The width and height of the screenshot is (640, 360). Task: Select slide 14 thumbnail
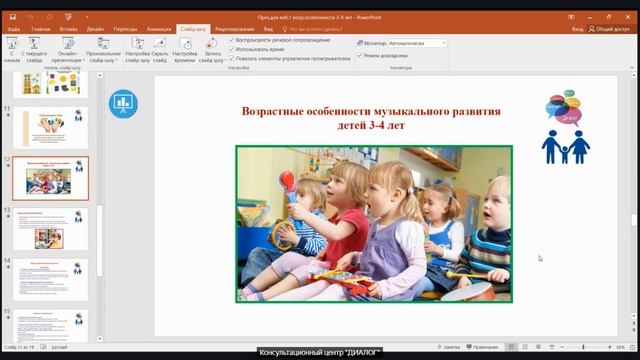[51, 280]
